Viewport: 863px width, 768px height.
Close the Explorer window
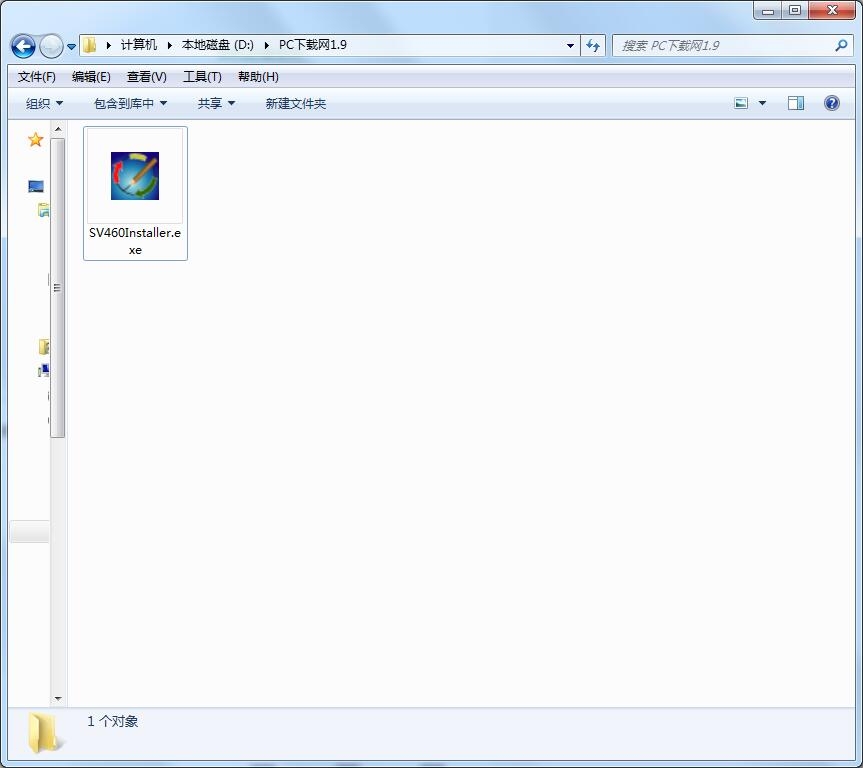click(x=832, y=10)
